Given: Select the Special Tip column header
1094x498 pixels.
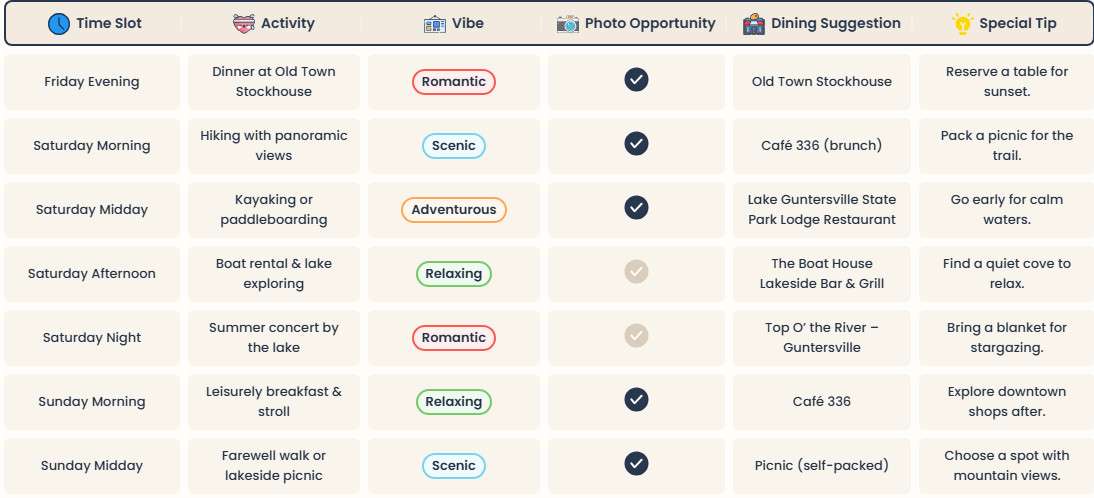Looking at the screenshot, I should pos(1017,24).
